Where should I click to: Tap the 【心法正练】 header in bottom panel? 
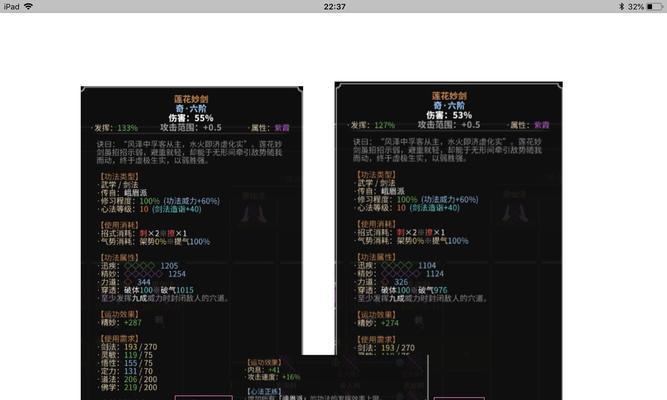pyautogui.click(x=264, y=391)
